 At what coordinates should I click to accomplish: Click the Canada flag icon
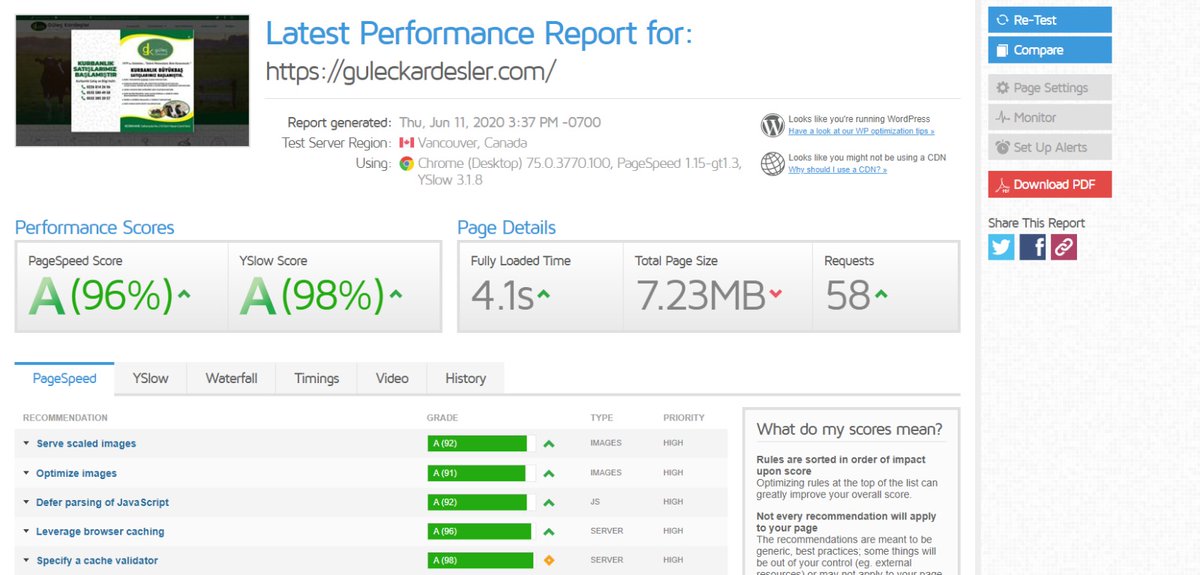[407, 143]
